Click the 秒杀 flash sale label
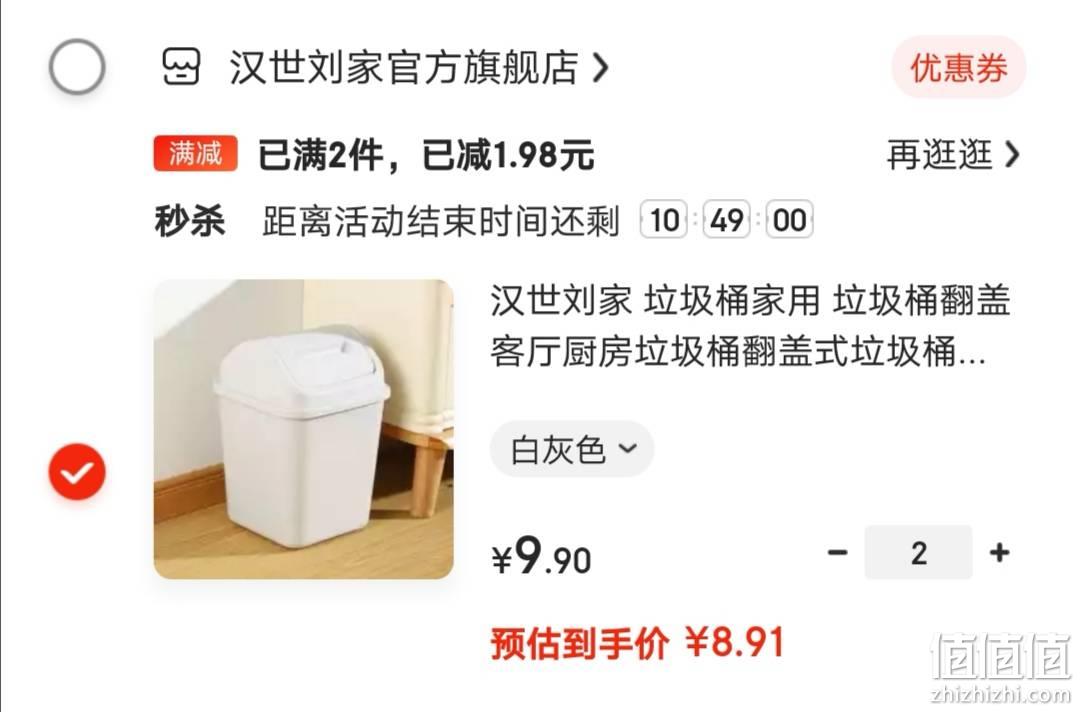Image resolution: width=1080 pixels, height=712 pixels. tap(190, 221)
